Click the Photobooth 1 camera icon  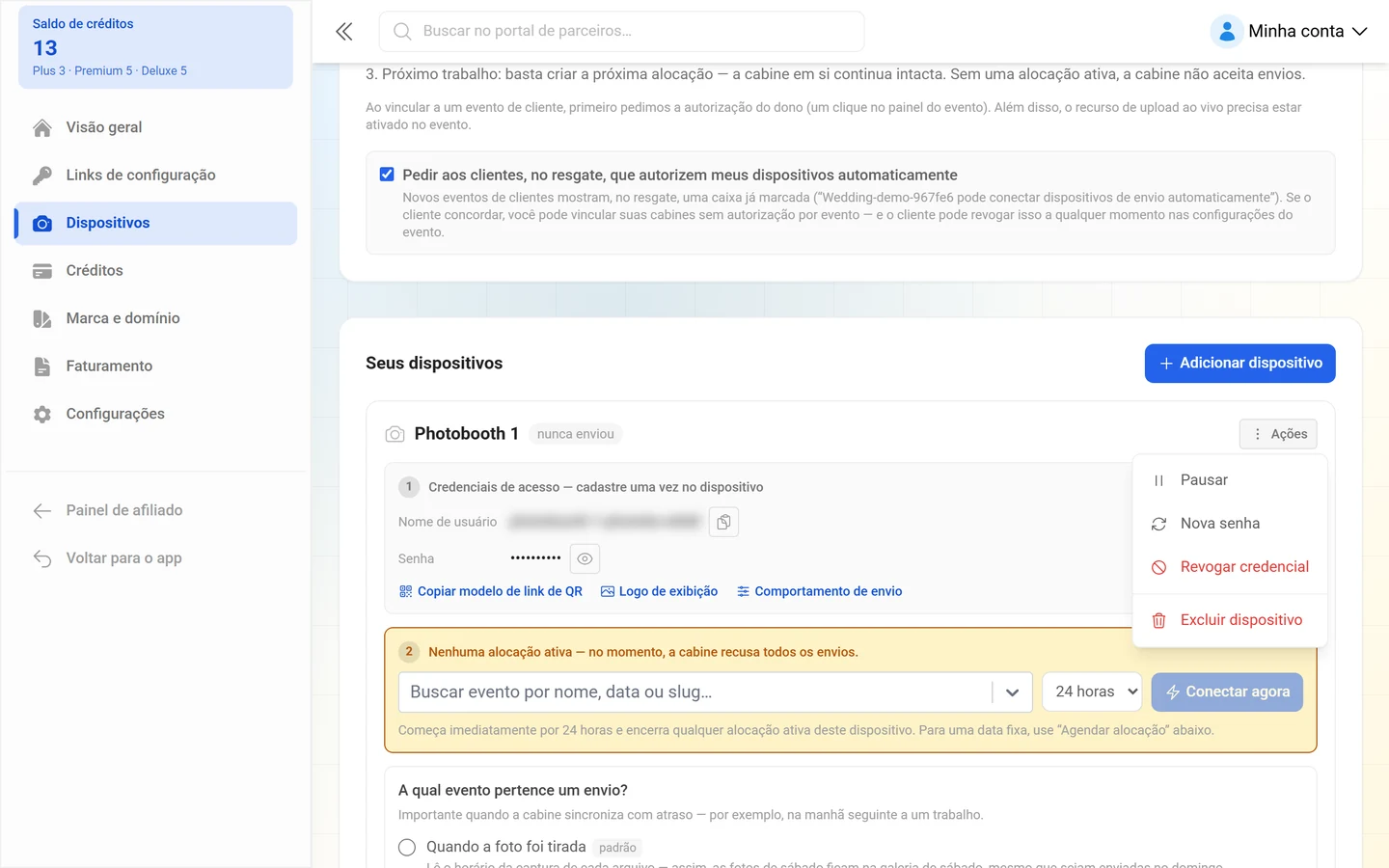[395, 435]
